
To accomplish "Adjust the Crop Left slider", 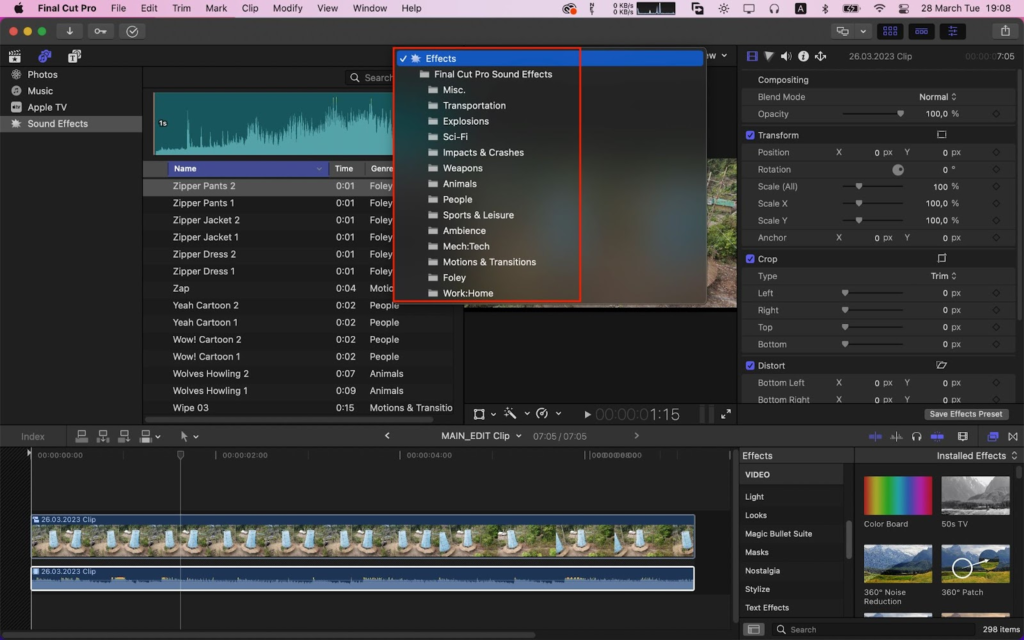I will [x=873, y=293].
